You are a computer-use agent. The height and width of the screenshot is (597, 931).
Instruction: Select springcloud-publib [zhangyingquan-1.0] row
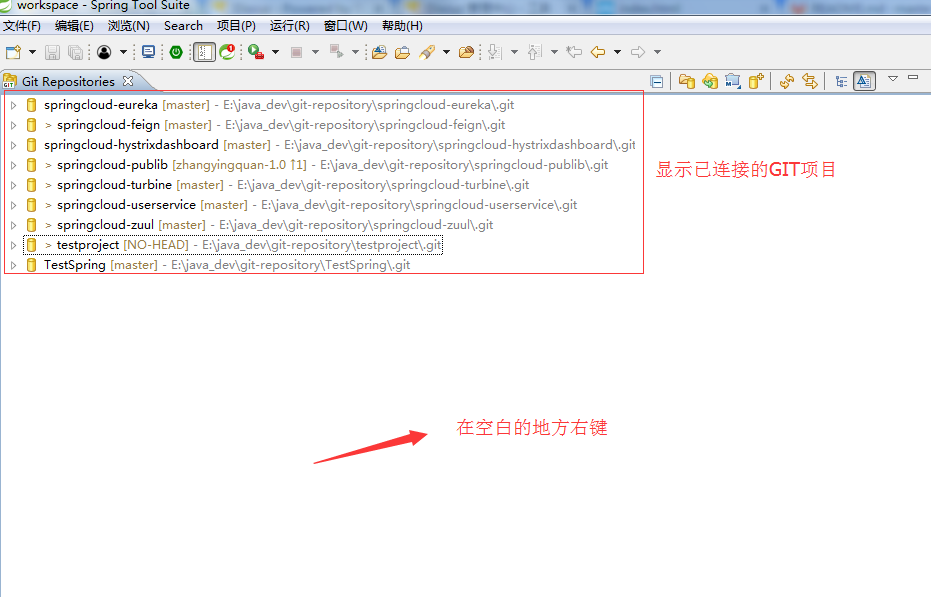(316, 165)
